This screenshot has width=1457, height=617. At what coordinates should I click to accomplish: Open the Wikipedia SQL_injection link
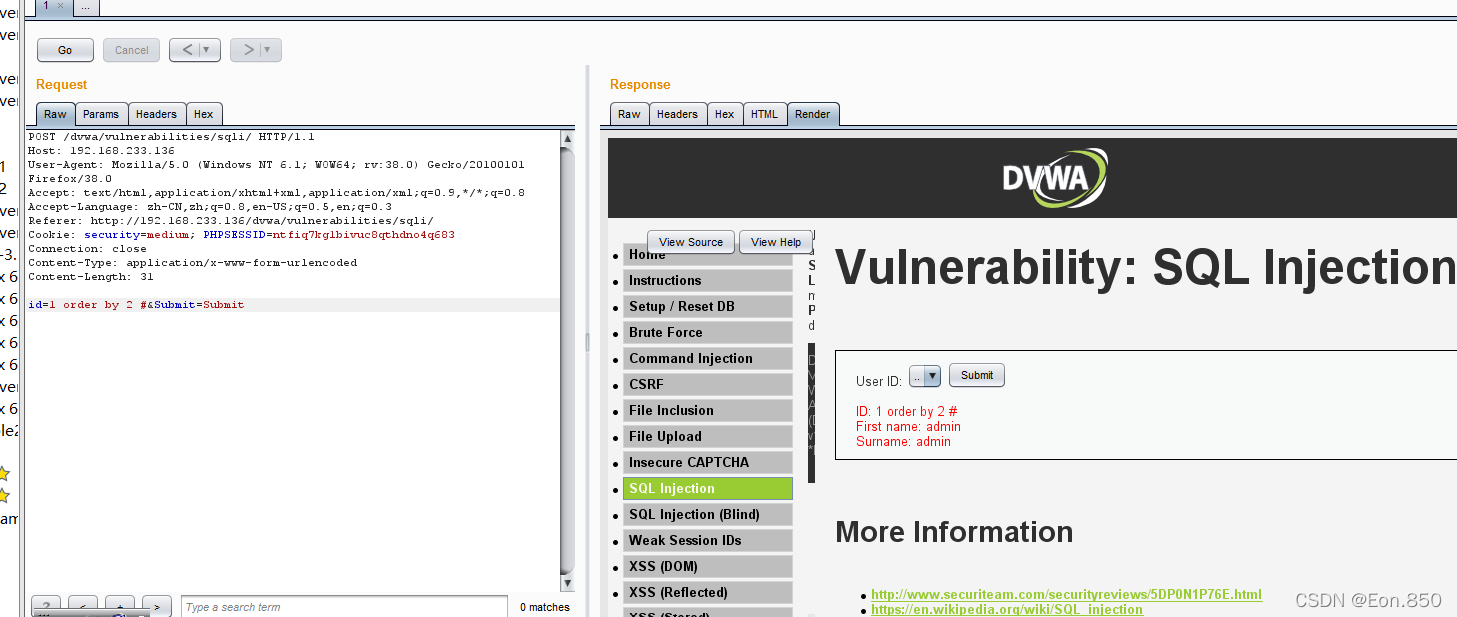point(1007,609)
